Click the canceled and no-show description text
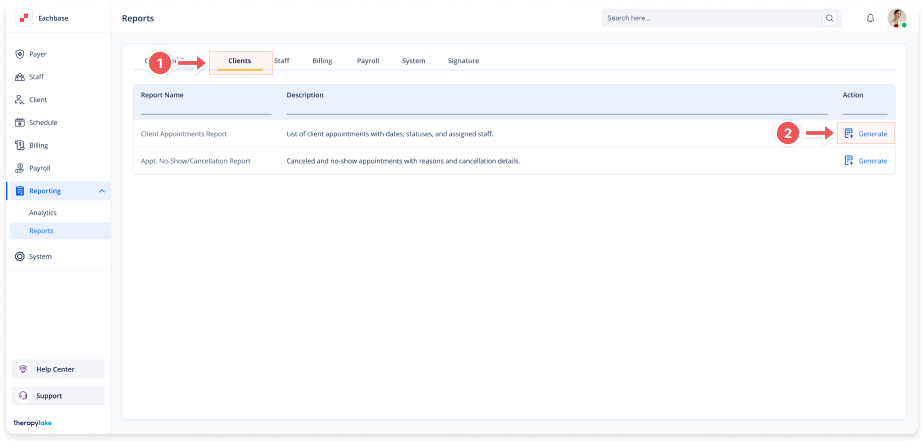The image size is (924, 444). click(x=404, y=160)
